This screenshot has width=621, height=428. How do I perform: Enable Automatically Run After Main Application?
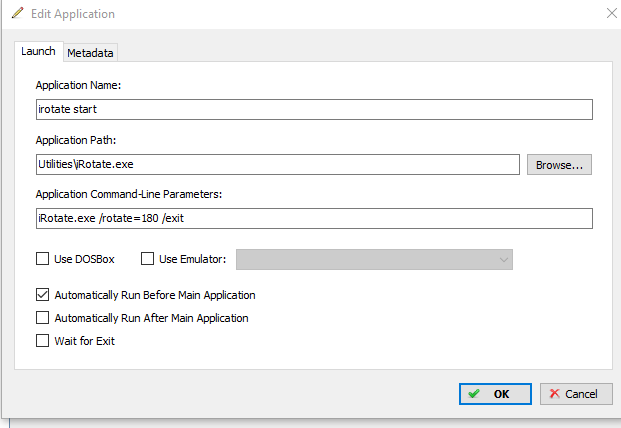tap(42, 318)
